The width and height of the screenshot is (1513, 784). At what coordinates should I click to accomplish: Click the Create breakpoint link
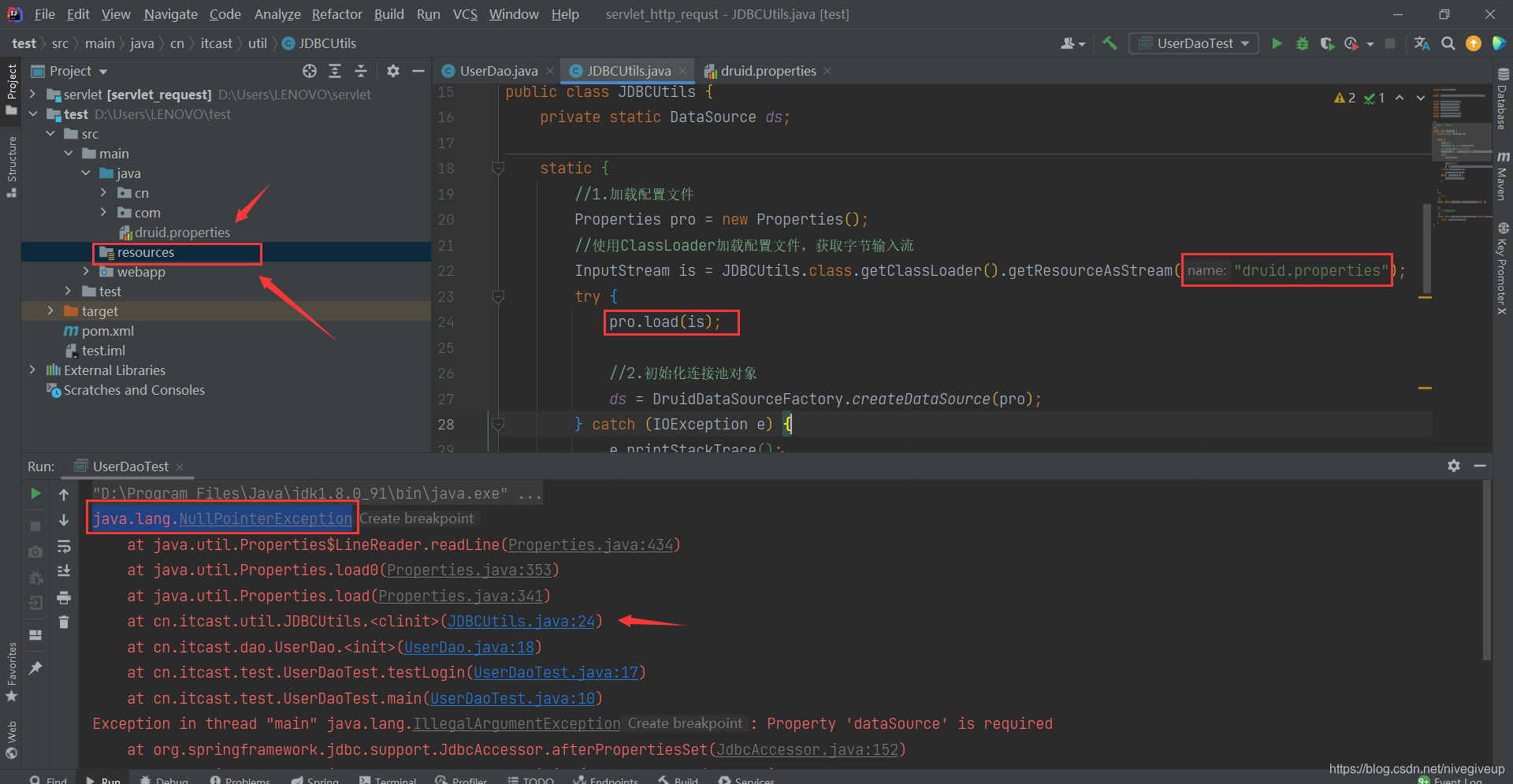(416, 518)
